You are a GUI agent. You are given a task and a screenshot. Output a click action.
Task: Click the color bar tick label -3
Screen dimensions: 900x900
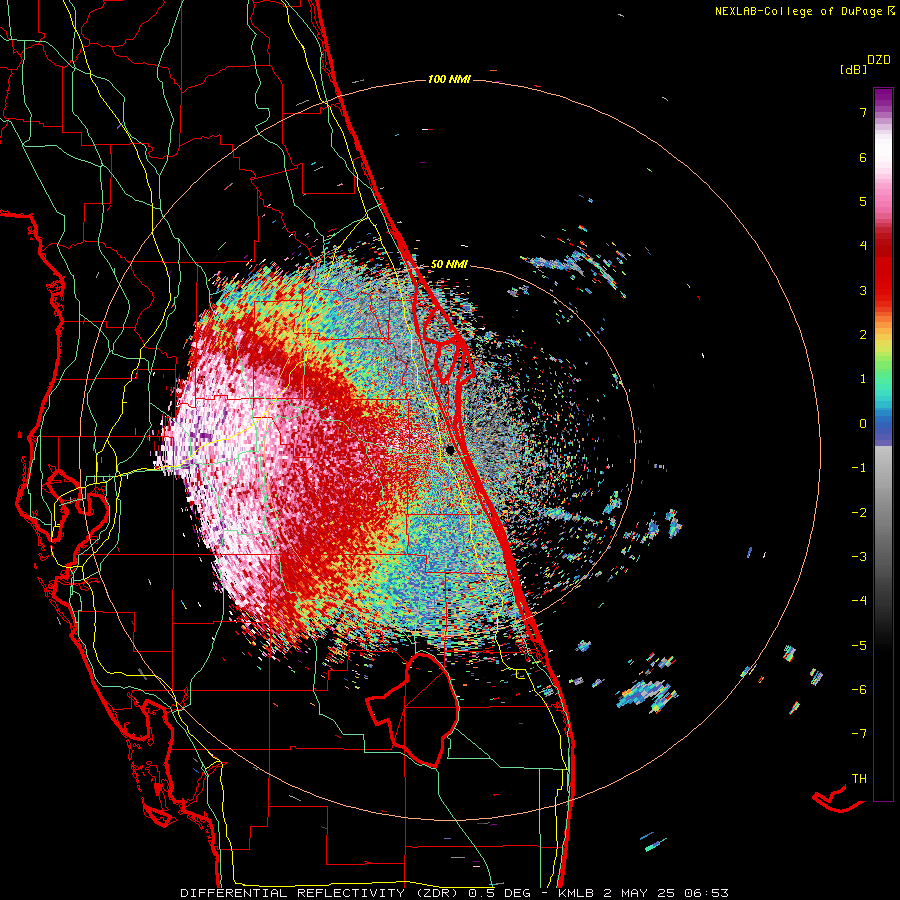[859, 556]
